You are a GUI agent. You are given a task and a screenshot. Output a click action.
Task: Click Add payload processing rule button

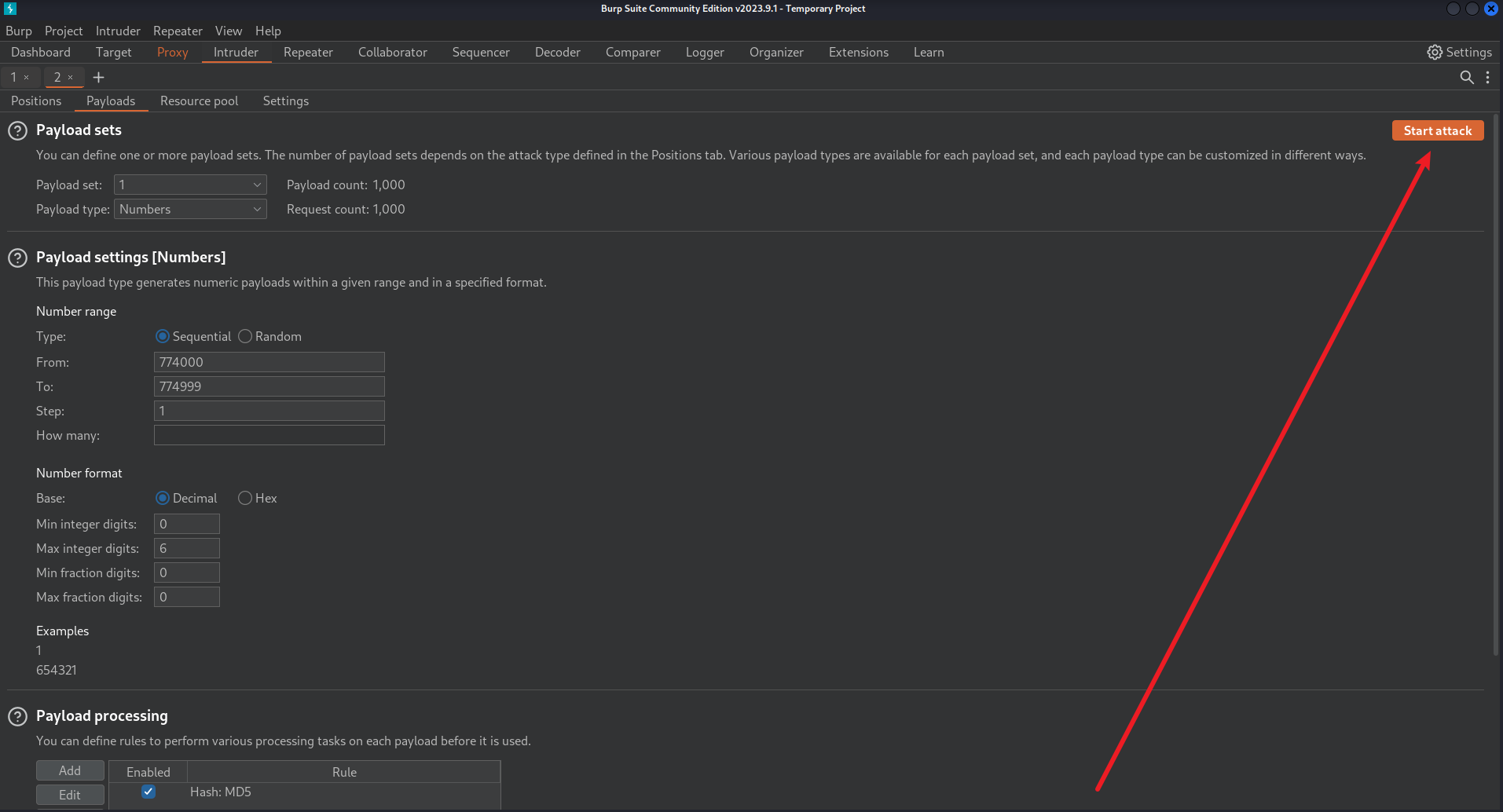(x=70, y=770)
